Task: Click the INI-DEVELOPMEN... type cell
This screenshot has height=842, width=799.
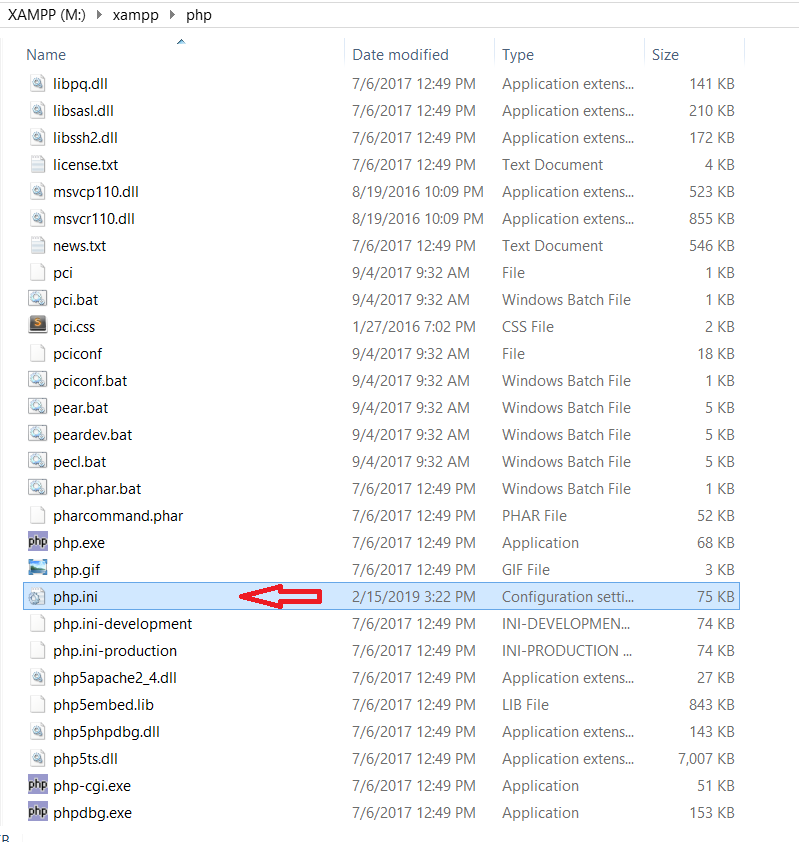Action: tap(566, 623)
